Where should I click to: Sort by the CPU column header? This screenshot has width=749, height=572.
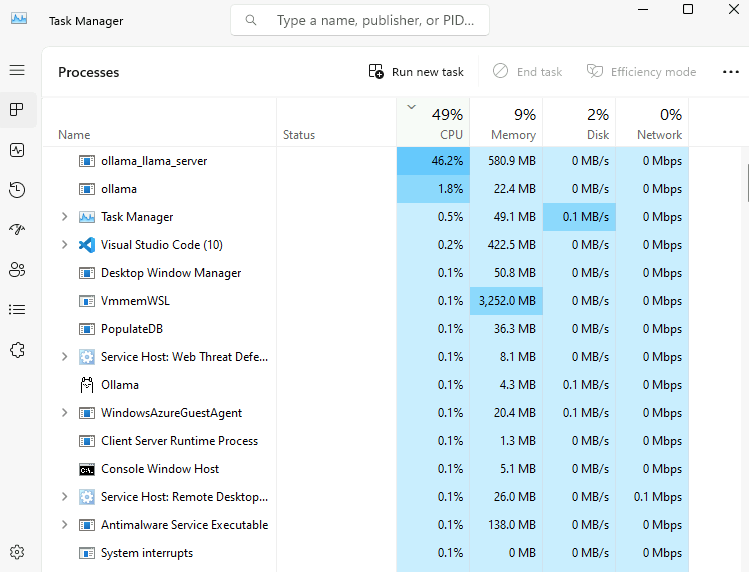pos(433,122)
